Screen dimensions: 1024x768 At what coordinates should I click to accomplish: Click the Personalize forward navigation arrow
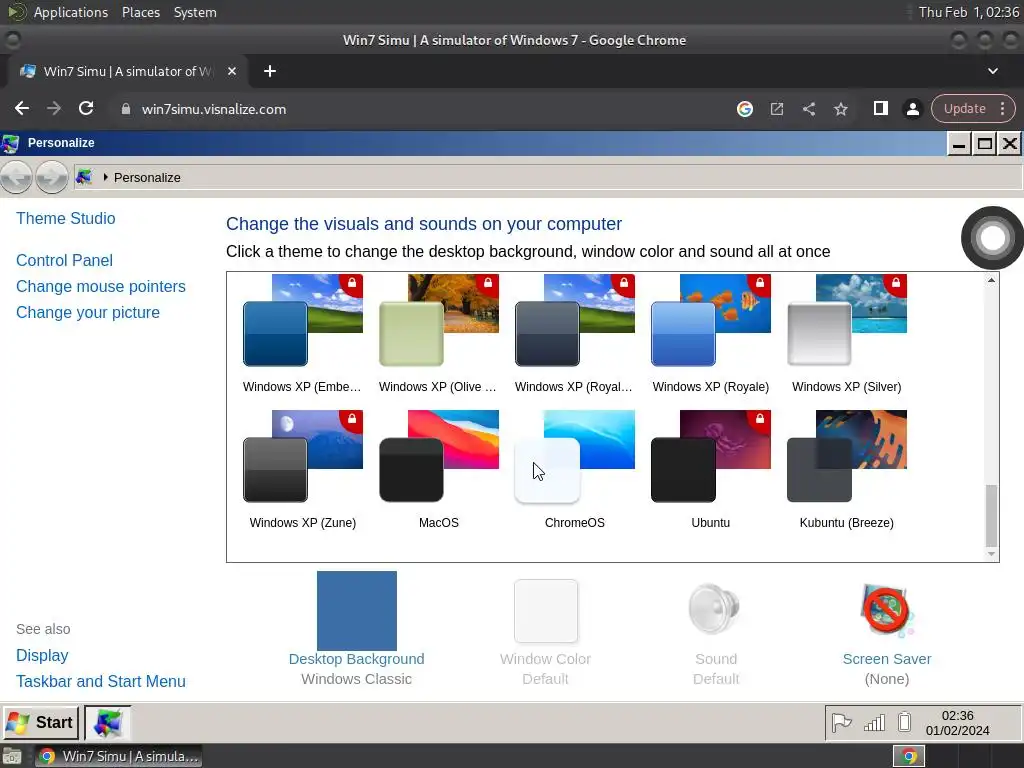(x=52, y=177)
